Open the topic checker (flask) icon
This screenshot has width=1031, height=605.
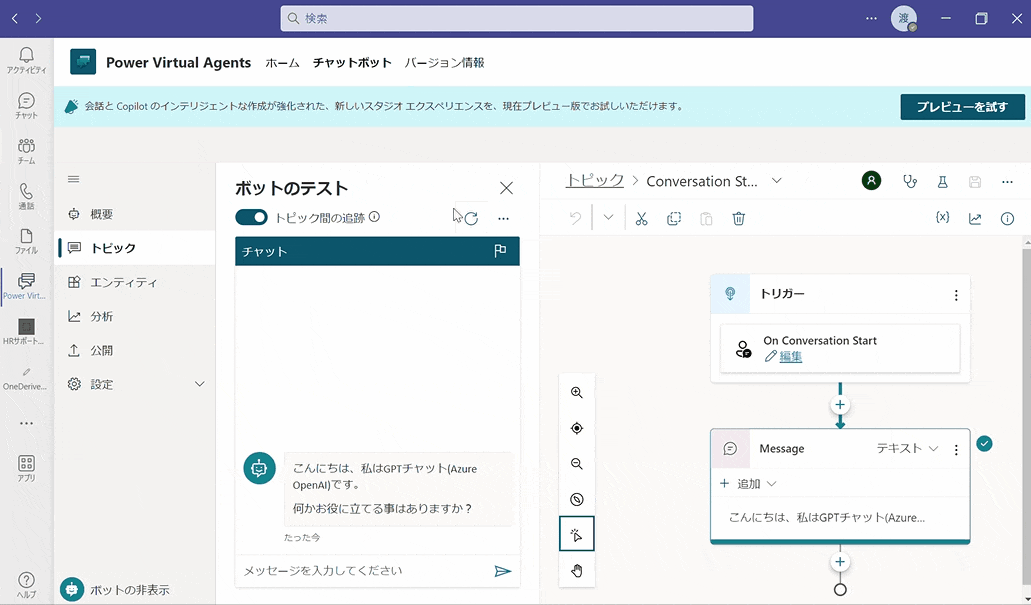941,181
